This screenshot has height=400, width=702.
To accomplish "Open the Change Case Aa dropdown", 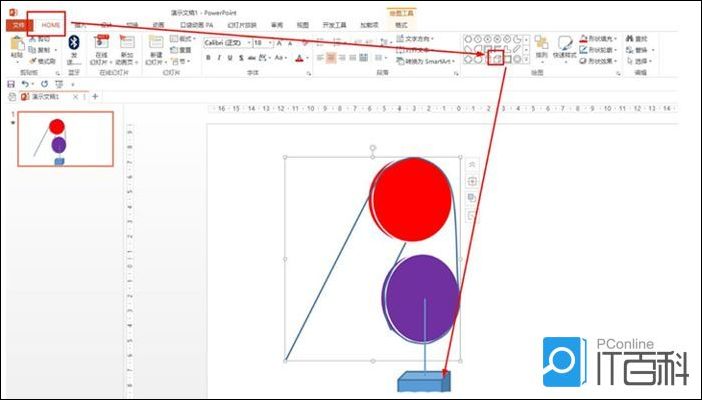I will 281,58.
